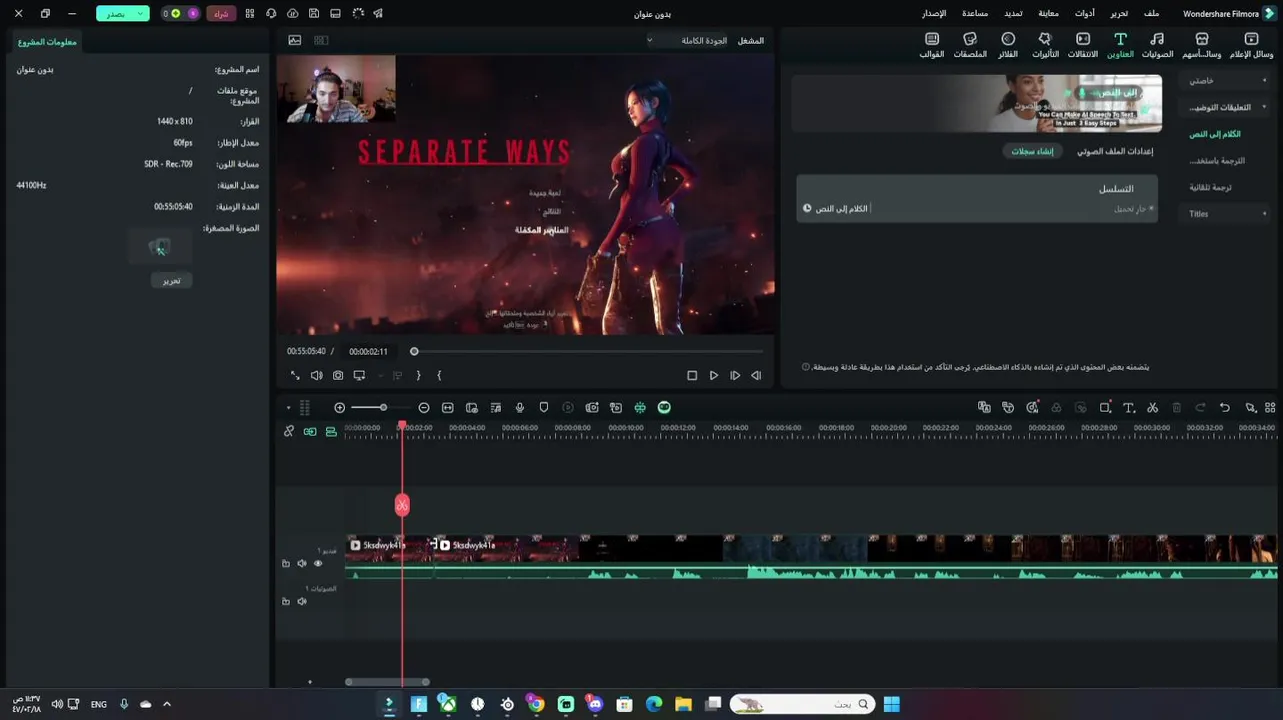Mute video track 1 speaker icon
The image size is (1283, 720).
point(302,564)
